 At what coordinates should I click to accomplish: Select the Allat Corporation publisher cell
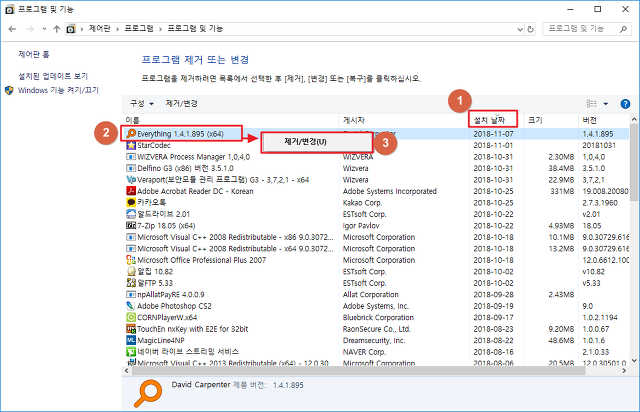[x=371, y=294]
